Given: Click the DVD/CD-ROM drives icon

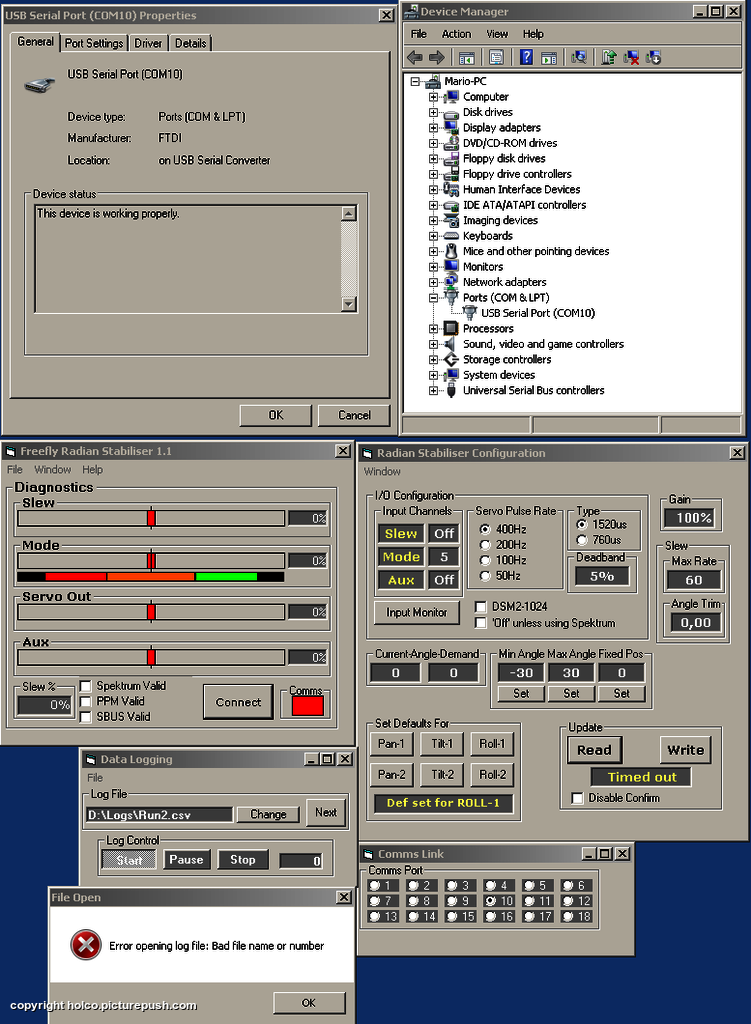Looking at the screenshot, I should click(x=451, y=143).
